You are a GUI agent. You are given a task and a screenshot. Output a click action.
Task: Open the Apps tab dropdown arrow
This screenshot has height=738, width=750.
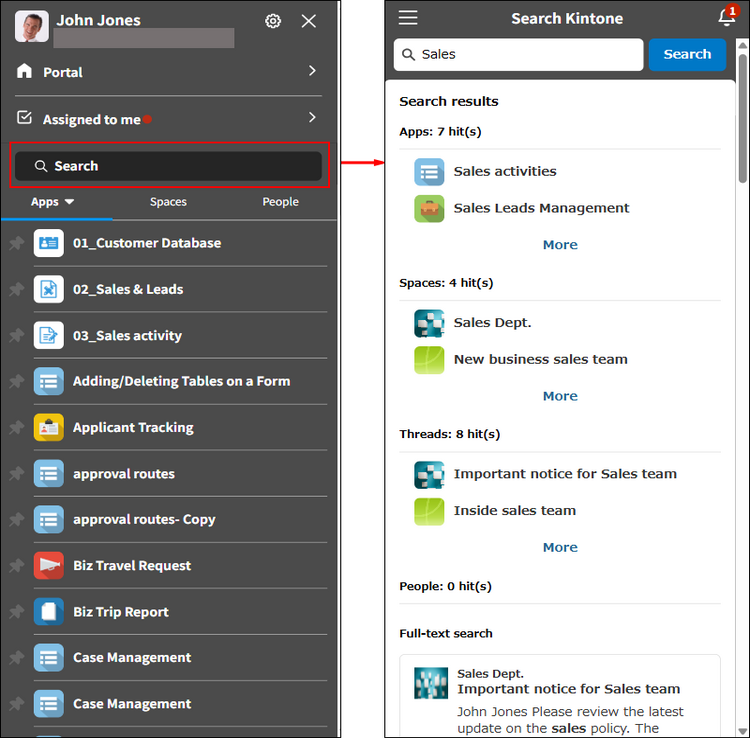[x=69, y=202]
